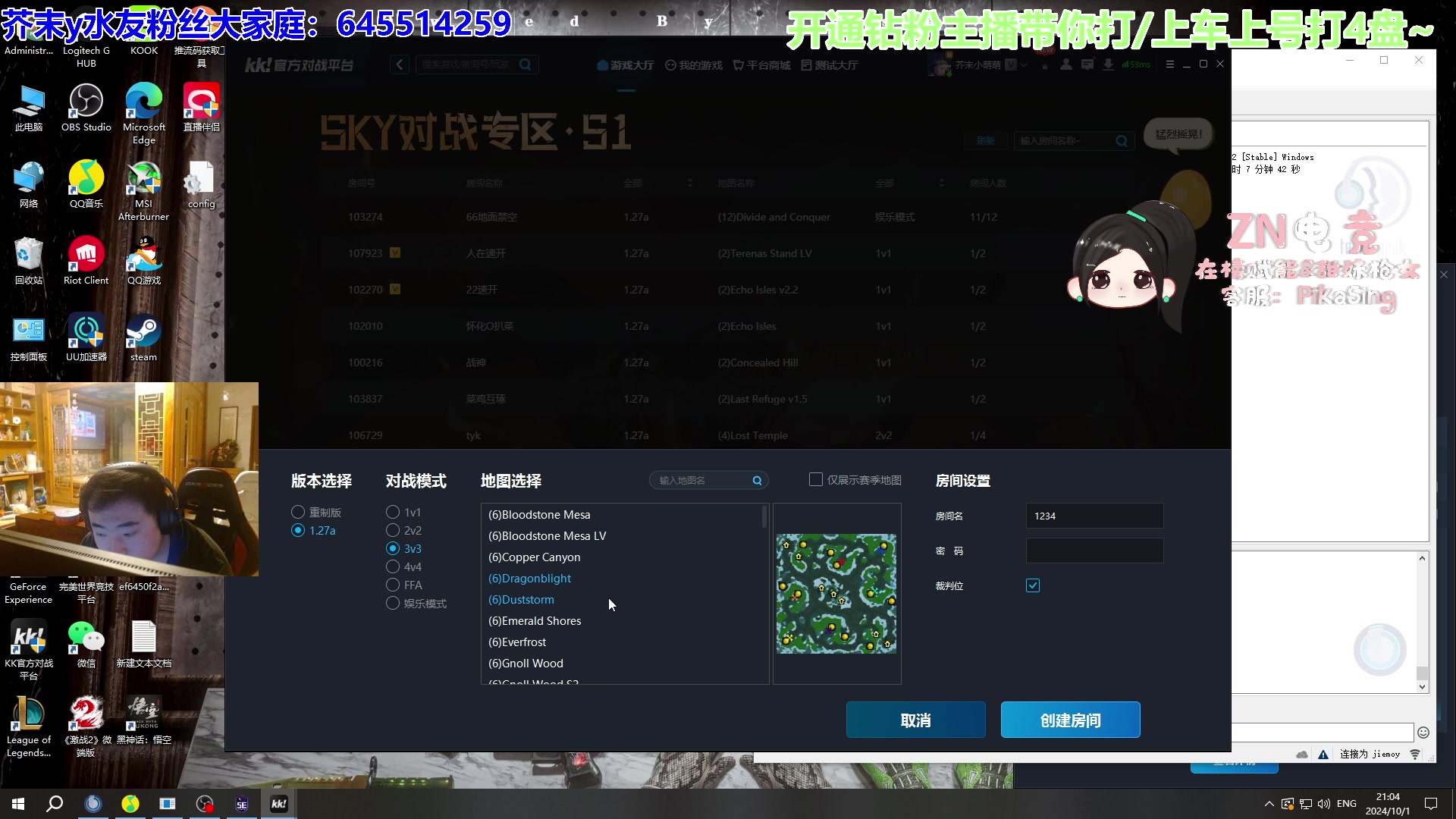Viewport: 1456px width, 819px height.
Task: Toggle the 裁判位 checkbox setting
Action: pos(1033,585)
